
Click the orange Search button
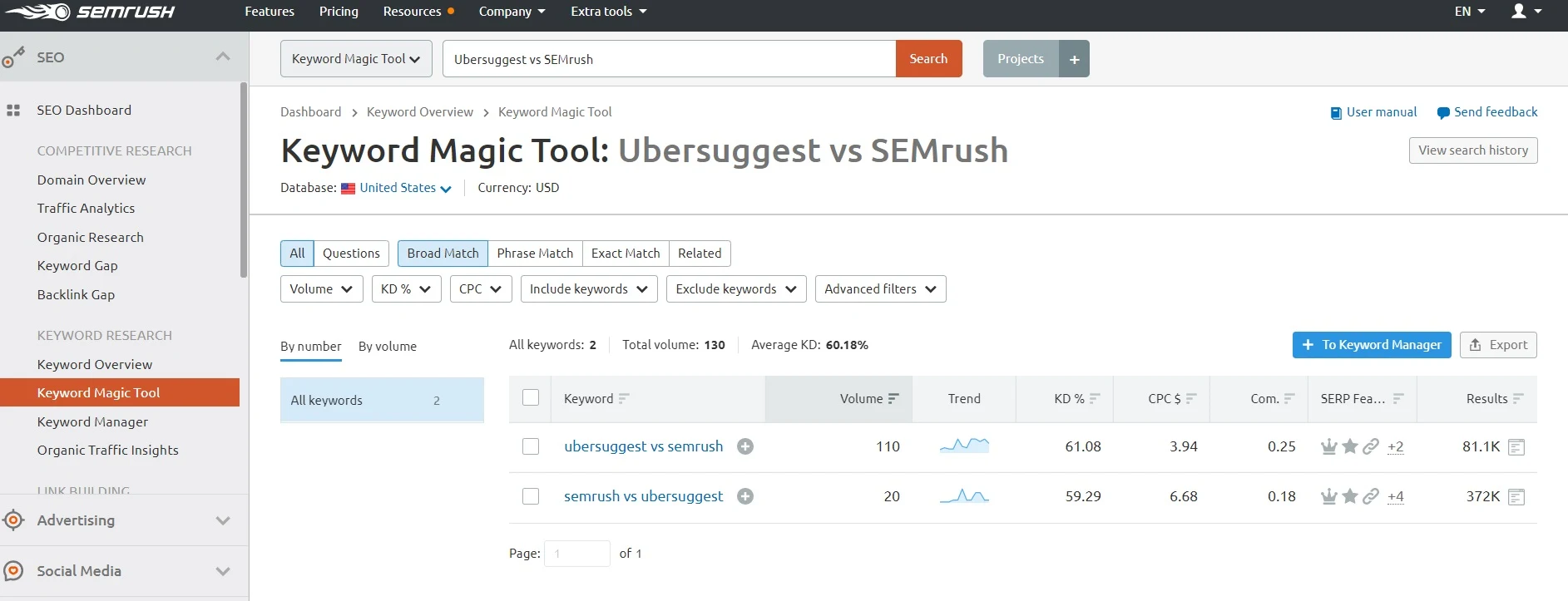point(928,59)
